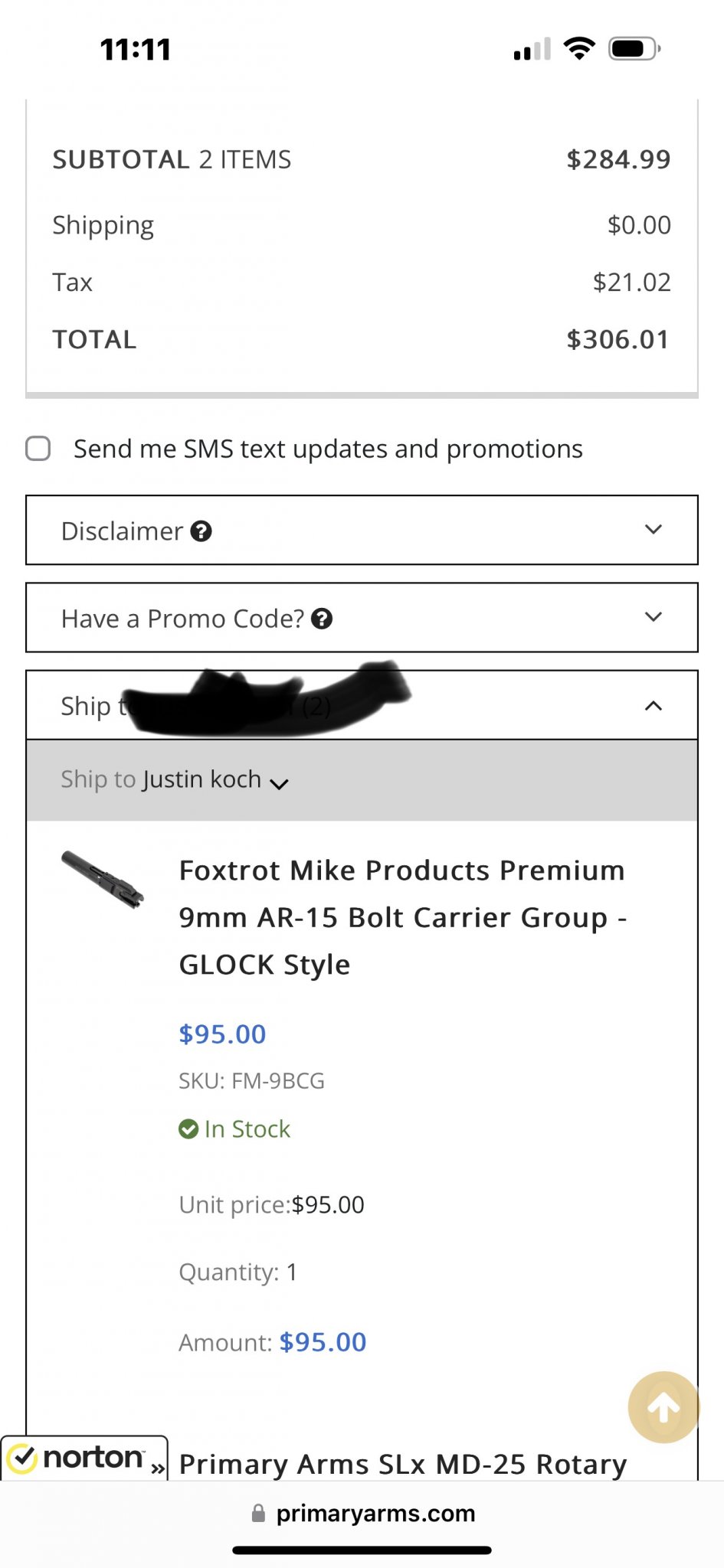Image resolution: width=724 pixels, height=1568 pixels.
Task: Open the Foxtrot Mike Bolt Carrier Group link
Action: tap(402, 917)
